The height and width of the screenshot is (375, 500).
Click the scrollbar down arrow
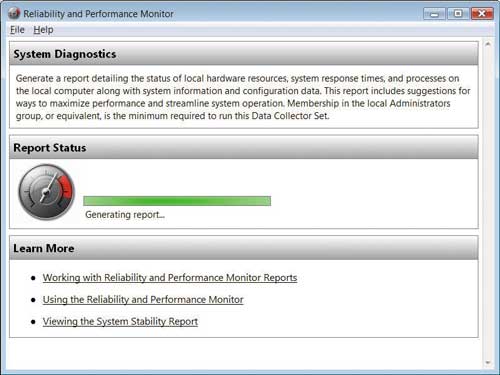point(488,363)
